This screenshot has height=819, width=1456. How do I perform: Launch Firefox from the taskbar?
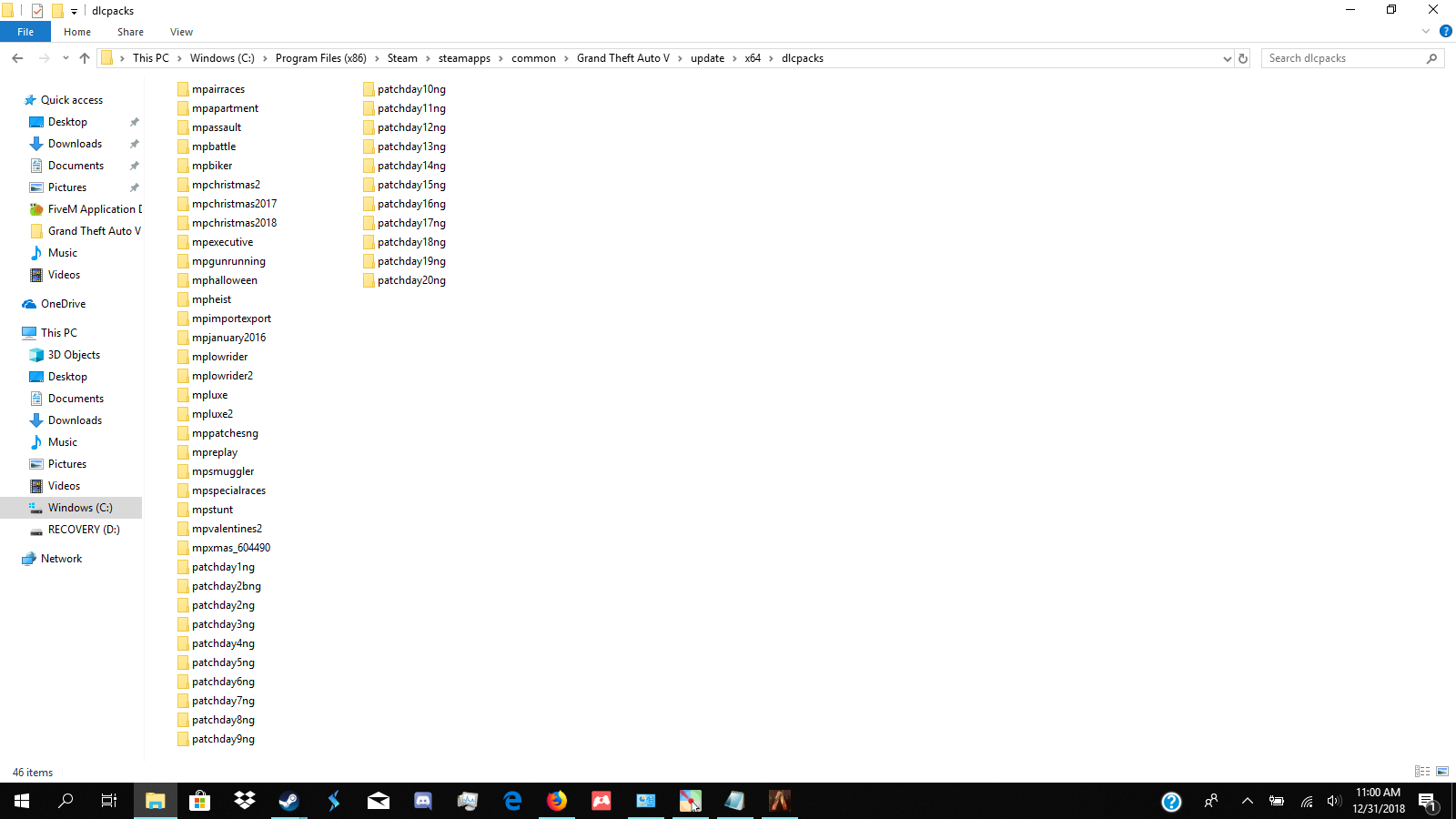557,801
